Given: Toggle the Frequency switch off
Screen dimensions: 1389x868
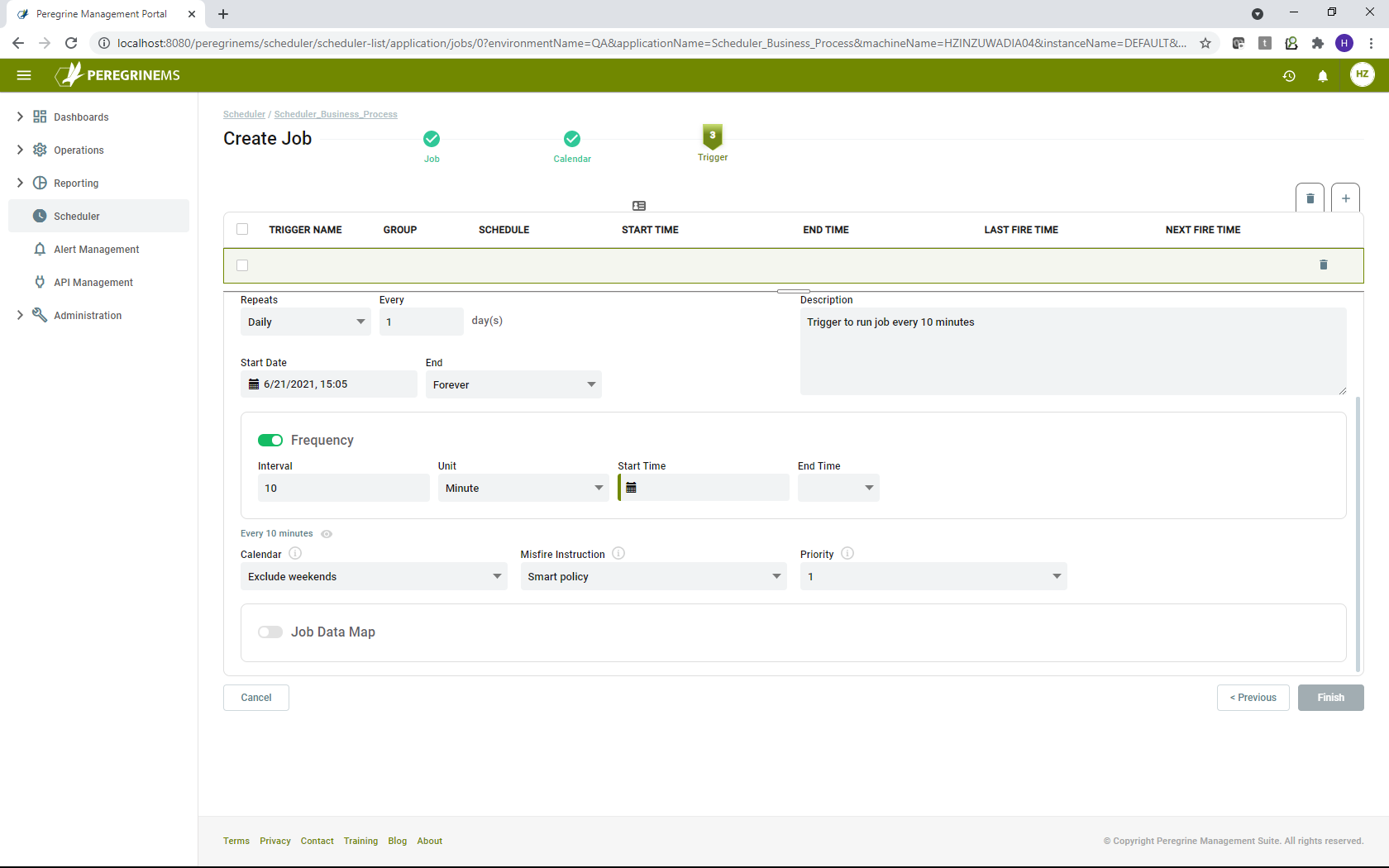Looking at the screenshot, I should pyautogui.click(x=270, y=441).
